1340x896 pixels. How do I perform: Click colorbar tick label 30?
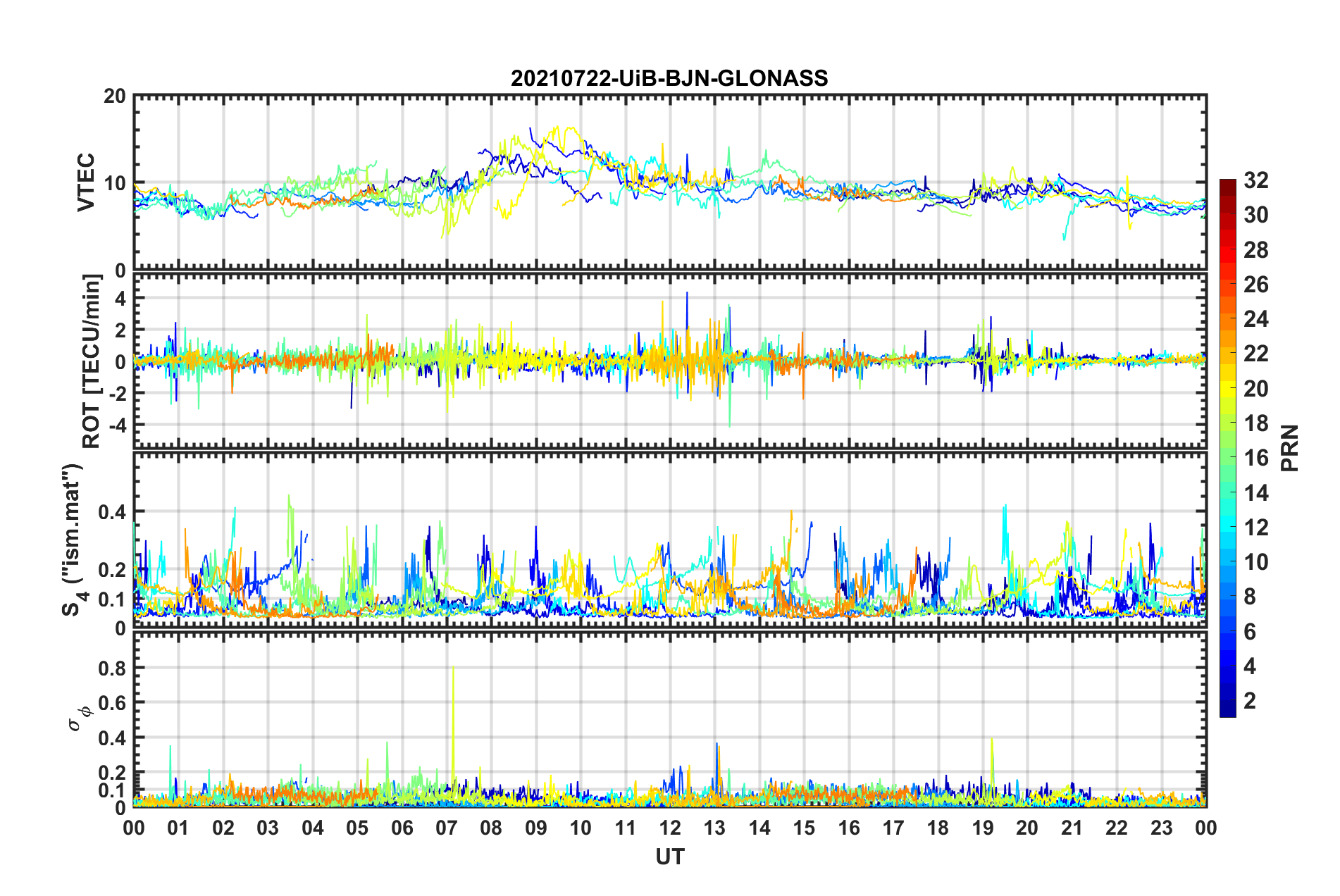(1255, 215)
